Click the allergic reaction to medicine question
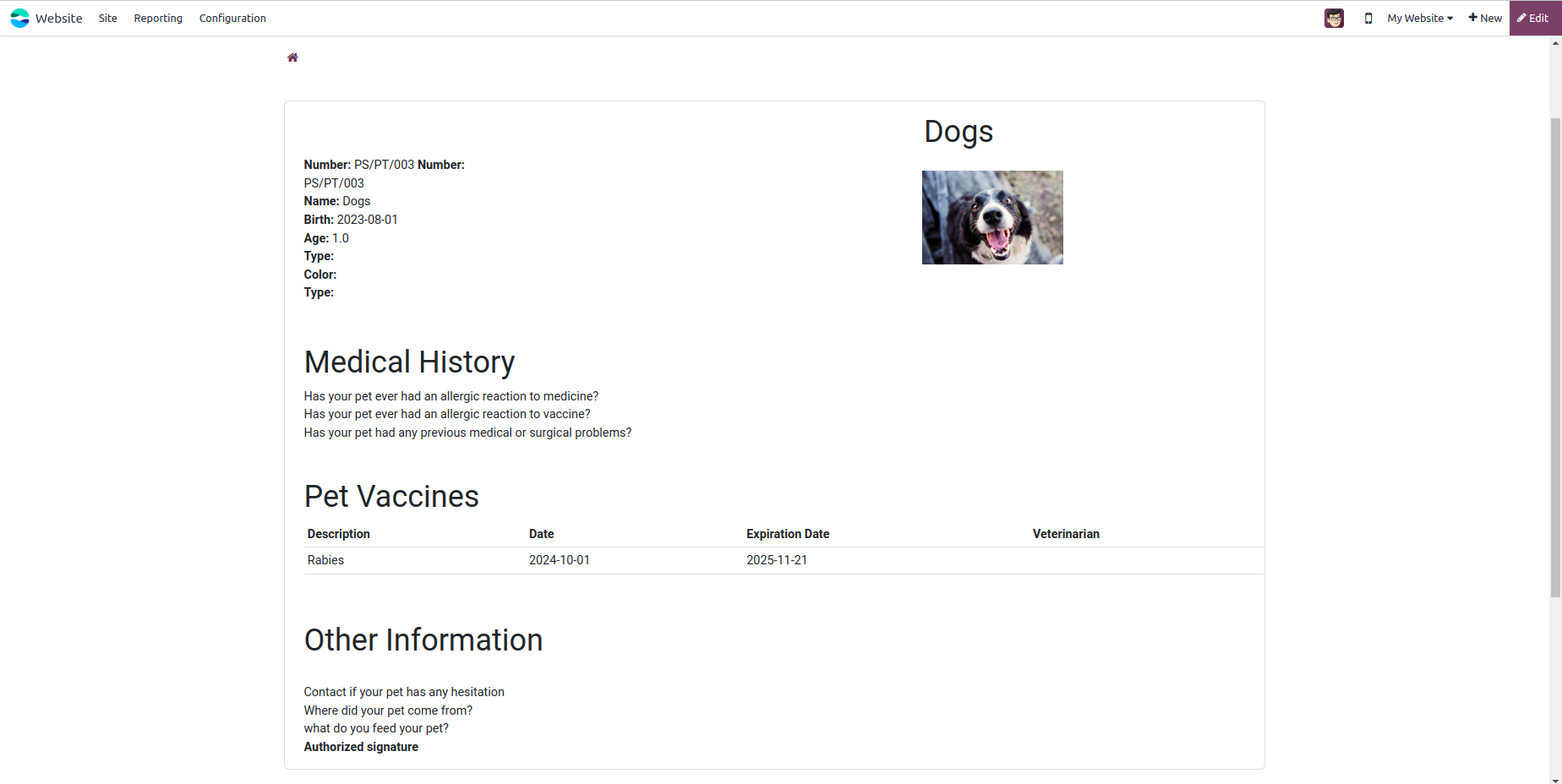1562x784 pixels. 451,396
